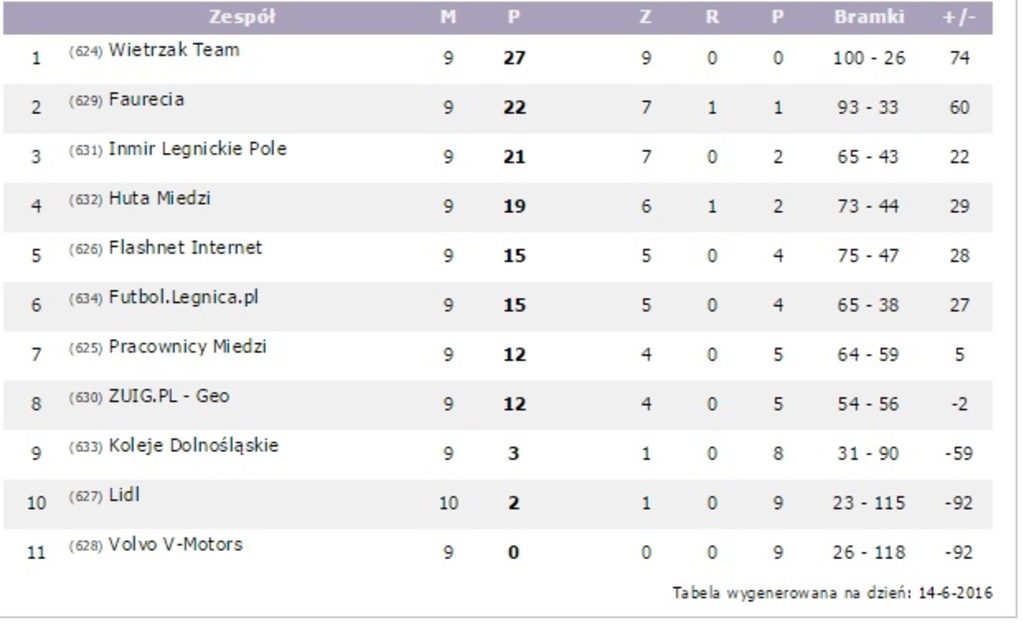Image resolution: width=1024 pixels, height=623 pixels.
Task: Open the Wietrzak Team link
Action: click(174, 50)
